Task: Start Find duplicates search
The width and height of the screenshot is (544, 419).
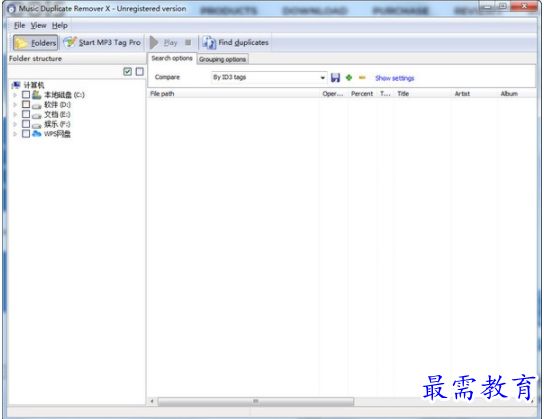Action: [236, 43]
